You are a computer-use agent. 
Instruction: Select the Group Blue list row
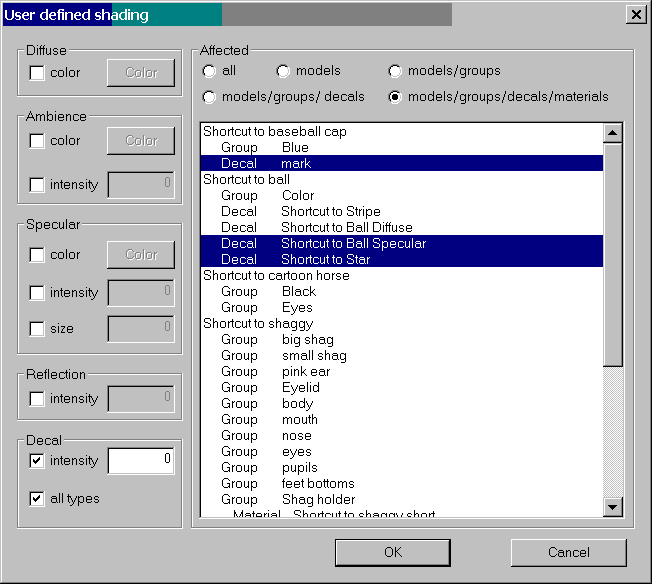tap(402, 147)
